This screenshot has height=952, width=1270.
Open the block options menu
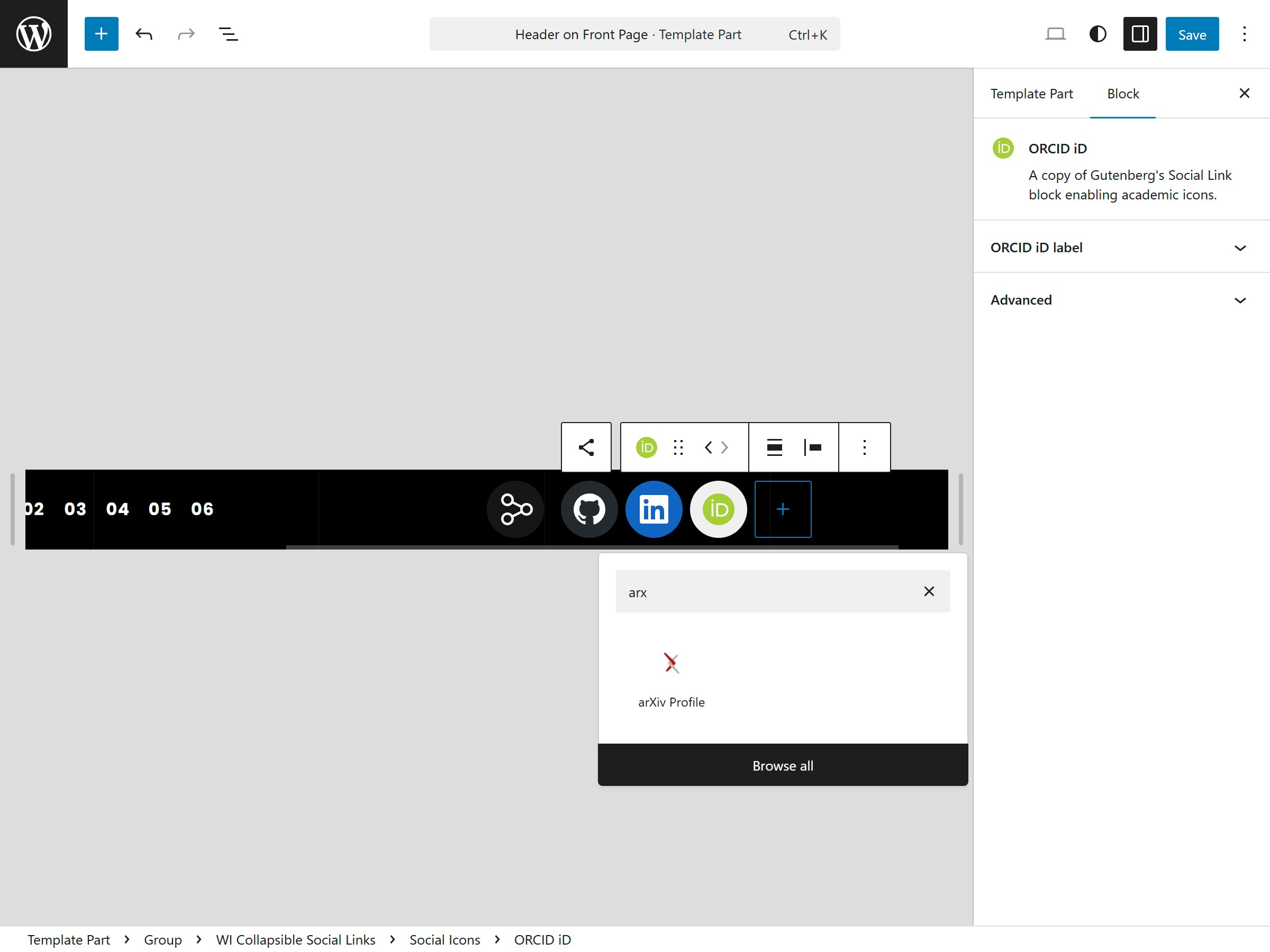point(864,447)
